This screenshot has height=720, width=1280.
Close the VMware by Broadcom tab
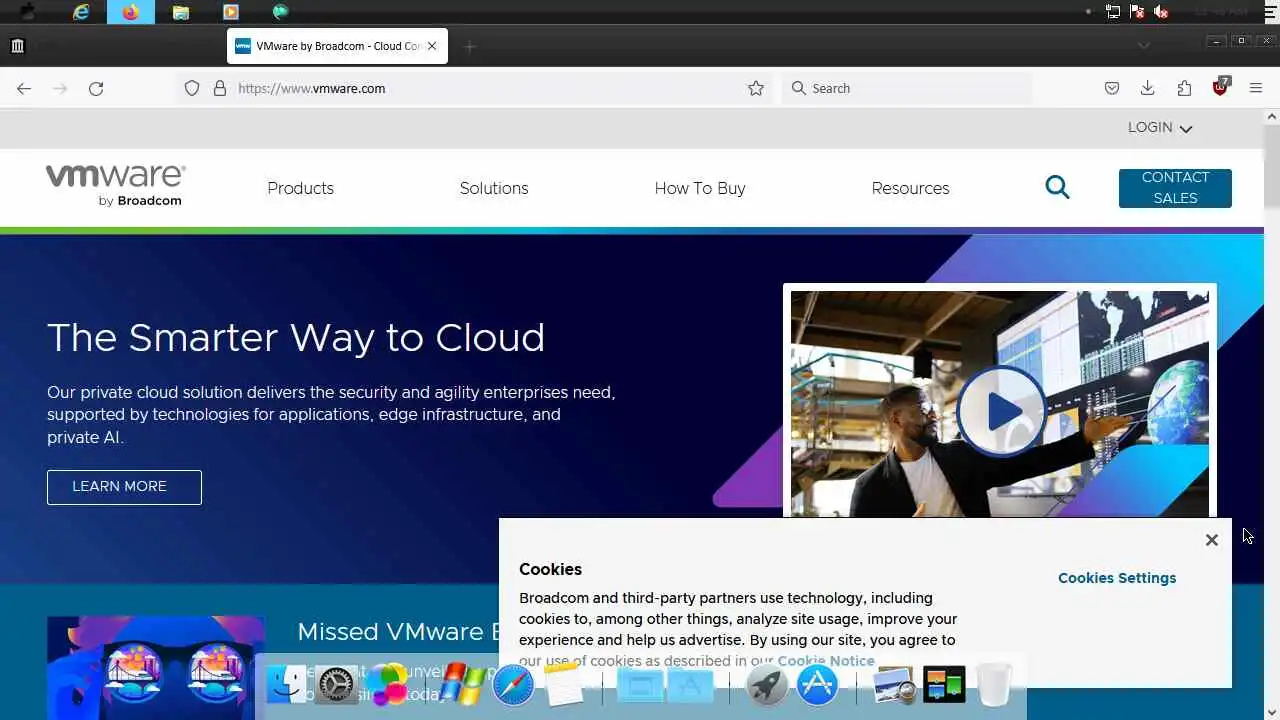click(432, 46)
